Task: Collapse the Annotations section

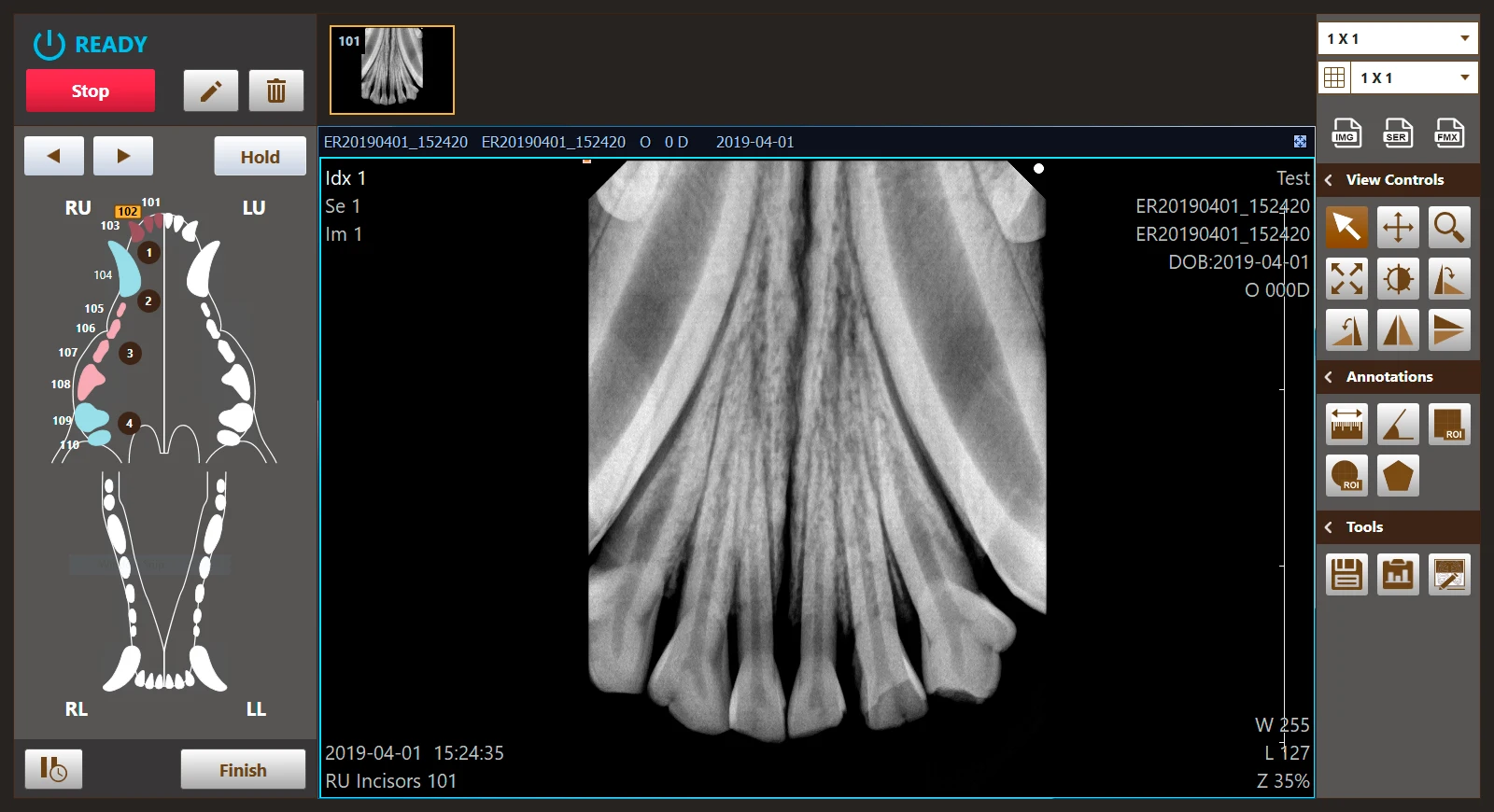Action: [1329, 377]
